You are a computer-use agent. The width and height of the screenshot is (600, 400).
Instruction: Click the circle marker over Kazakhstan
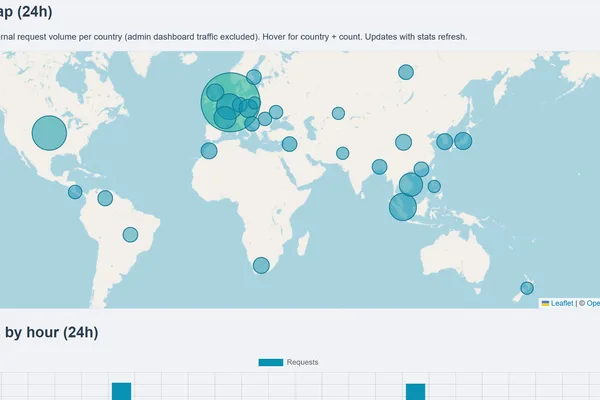(x=338, y=113)
